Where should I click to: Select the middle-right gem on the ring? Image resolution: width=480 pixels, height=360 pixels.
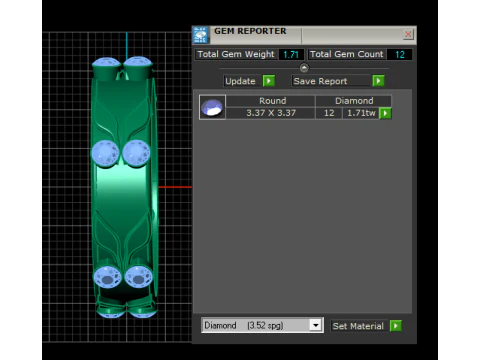click(136, 153)
